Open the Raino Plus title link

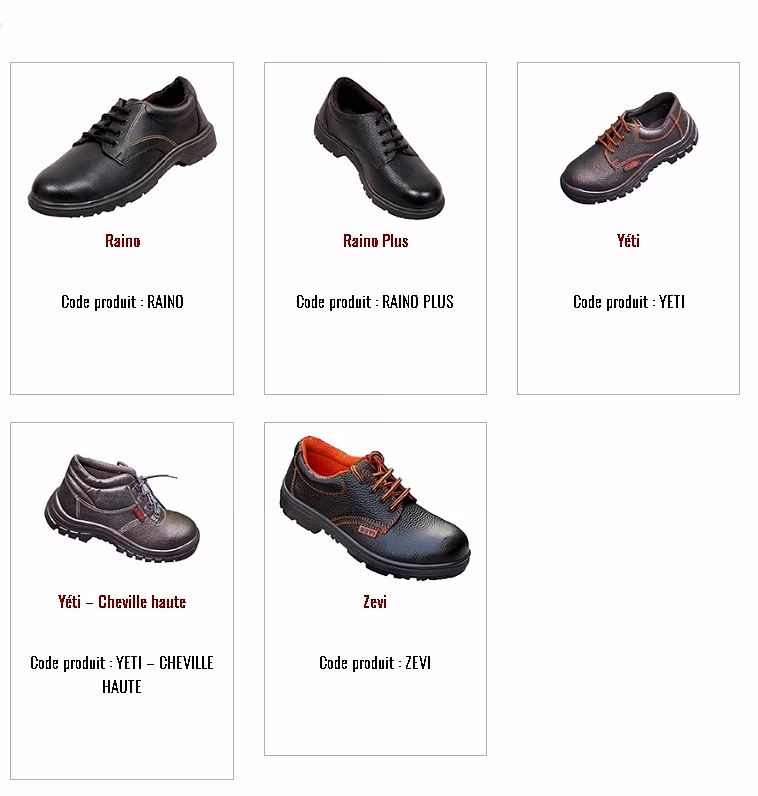pyautogui.click(x=376, y=241)
